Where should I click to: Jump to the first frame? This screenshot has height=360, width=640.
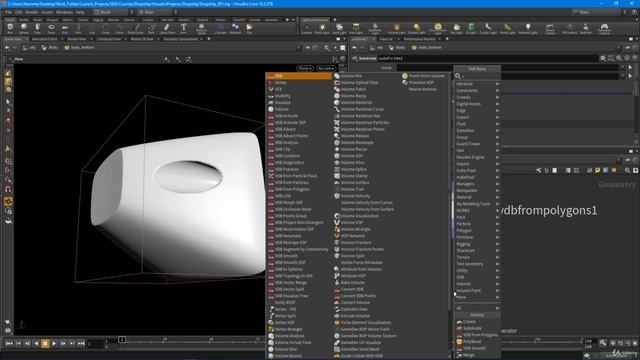click(x=9, y=344)
